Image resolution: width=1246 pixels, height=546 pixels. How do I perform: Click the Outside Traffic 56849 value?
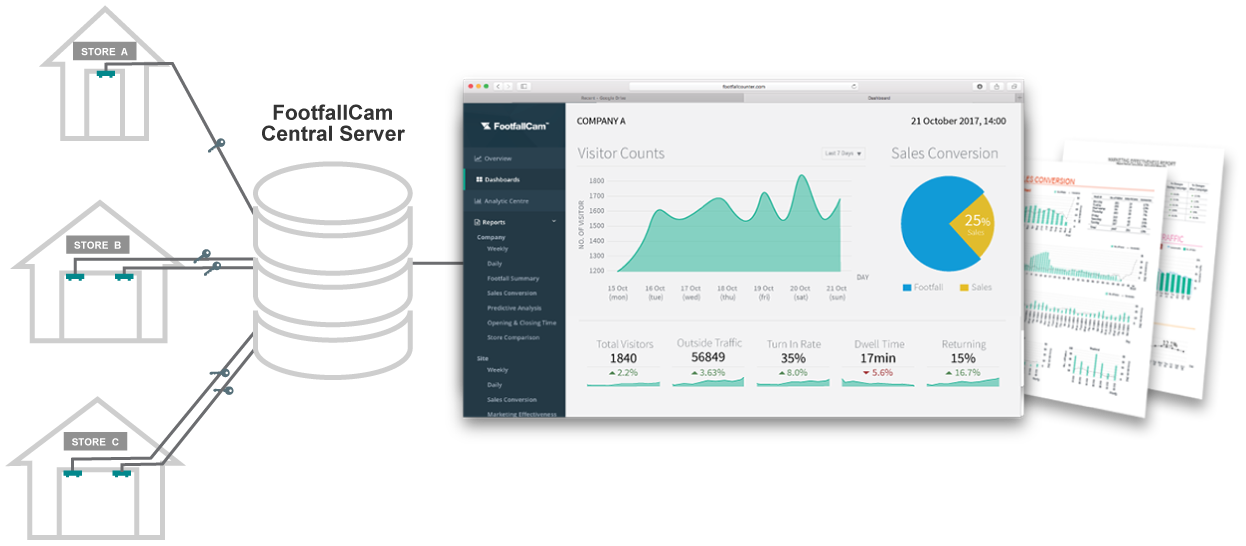pos(709,358)
